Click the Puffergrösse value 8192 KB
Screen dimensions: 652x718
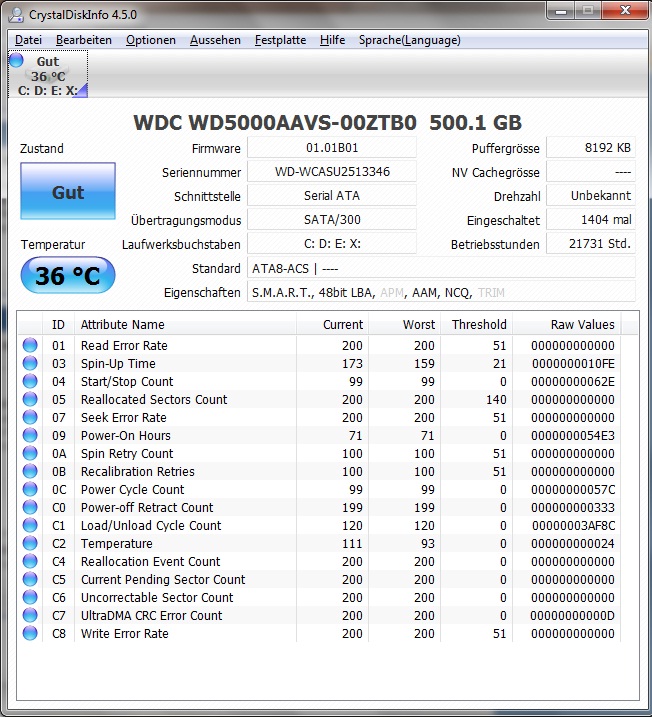point(591,148)
